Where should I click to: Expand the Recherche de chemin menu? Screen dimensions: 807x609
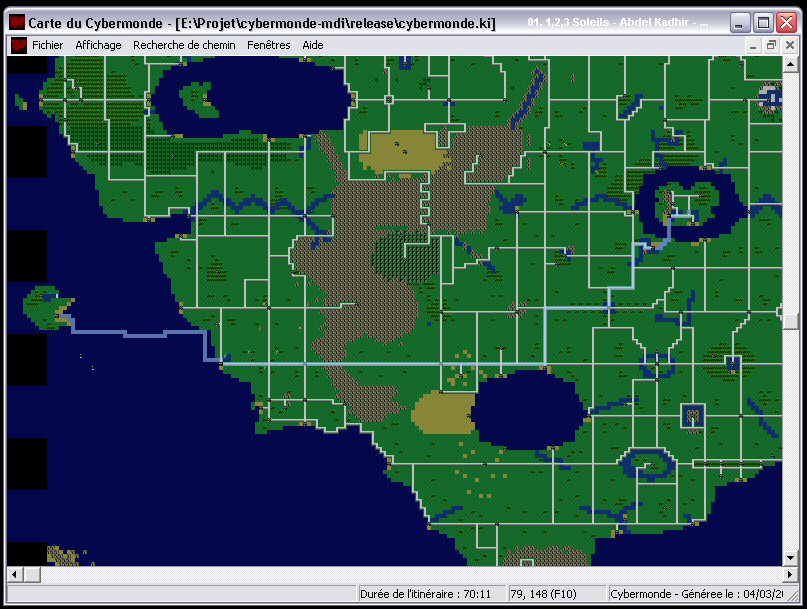coord(184,45)
